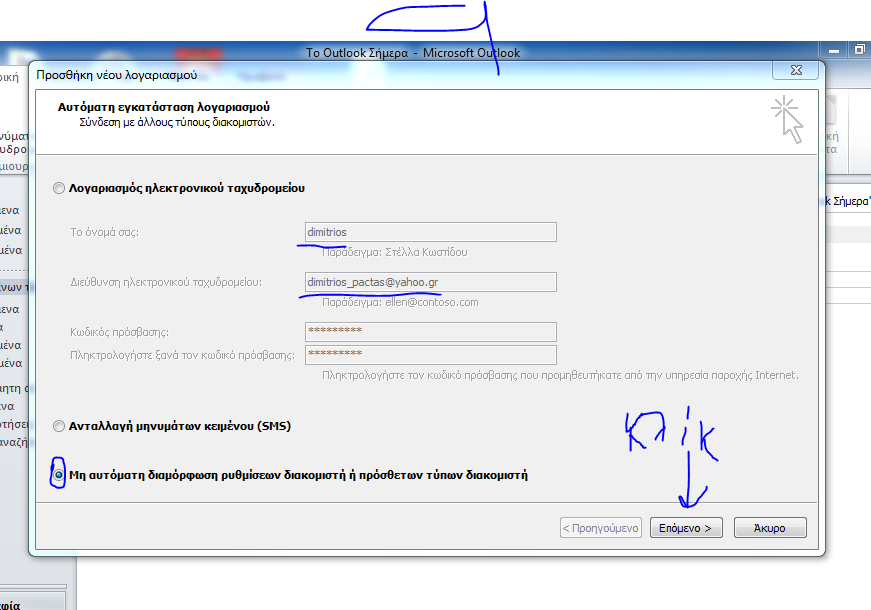Minimize the Outlook main window
Viewport: 871px width, 610px height.
pyautogui.click(x=834, y=51)
